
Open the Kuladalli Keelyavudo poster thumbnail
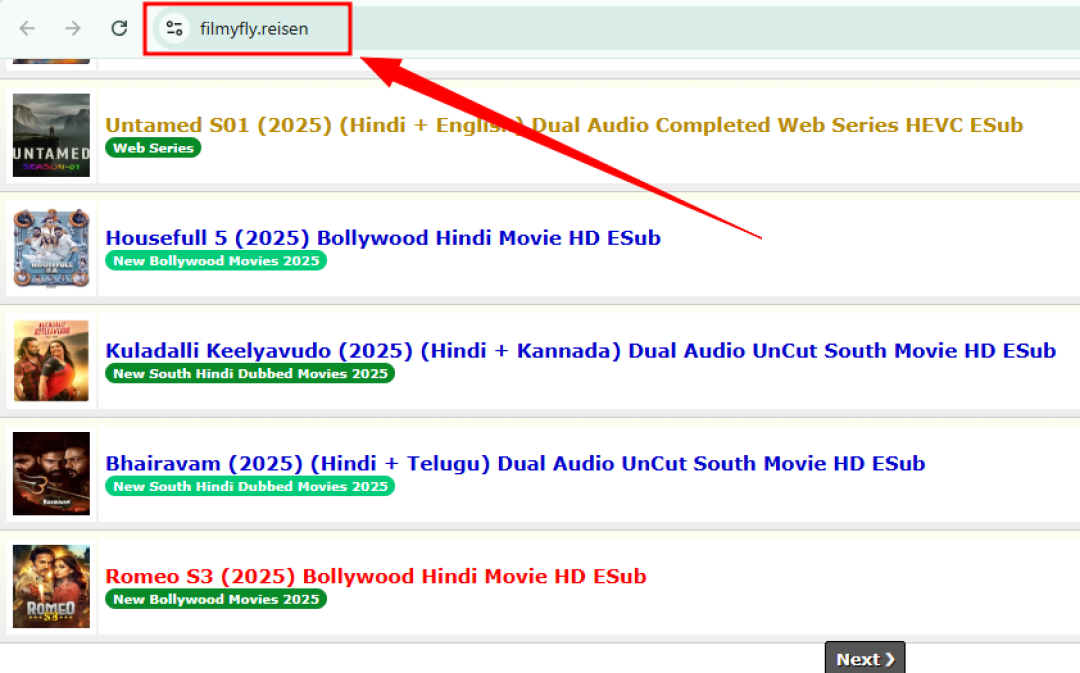point(51,360)
